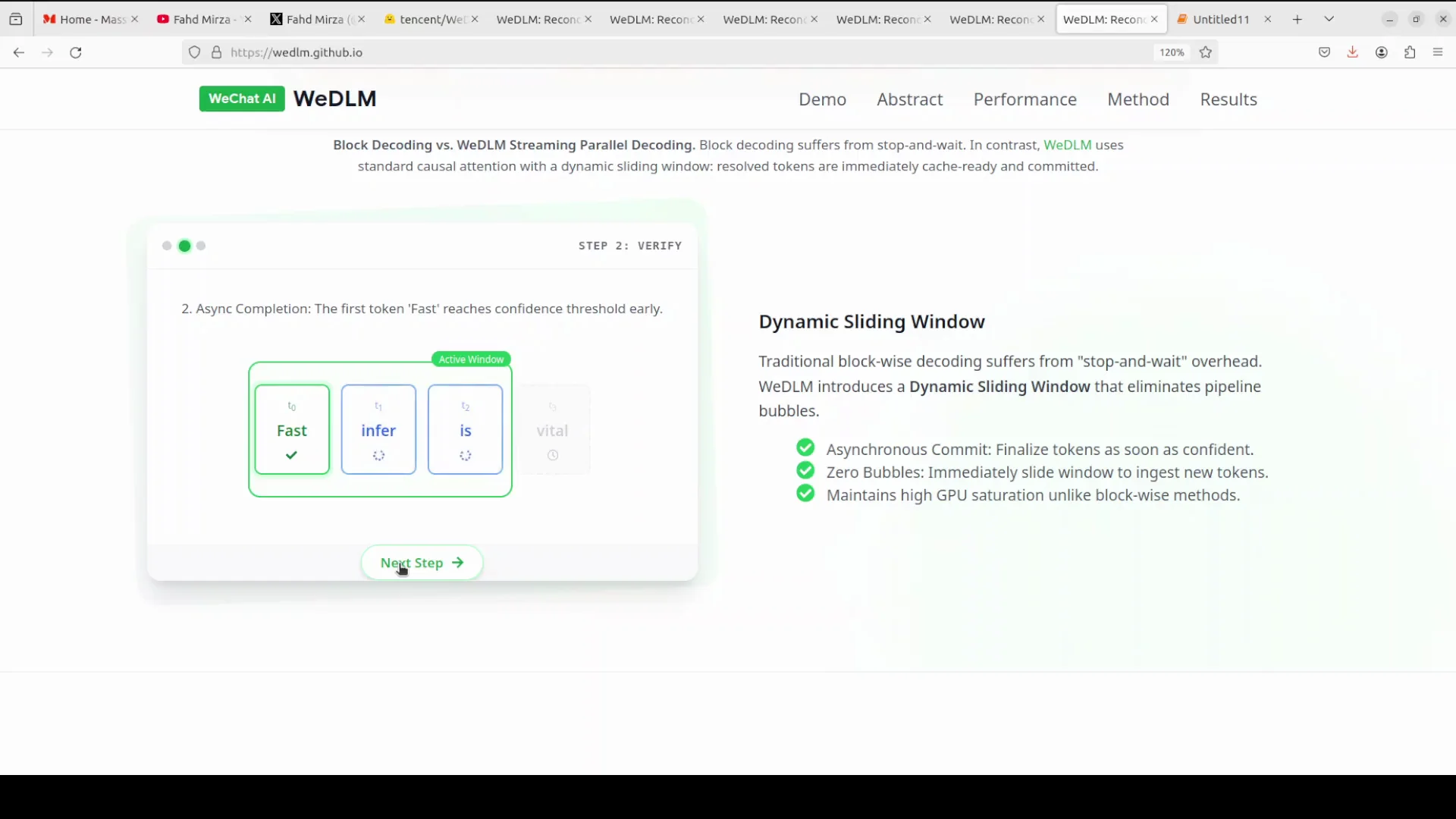Image resolution: width=1456 pixels, height=819 pixels.
Task: Click the Save to Pocket icon
Action: point(1325,52)
